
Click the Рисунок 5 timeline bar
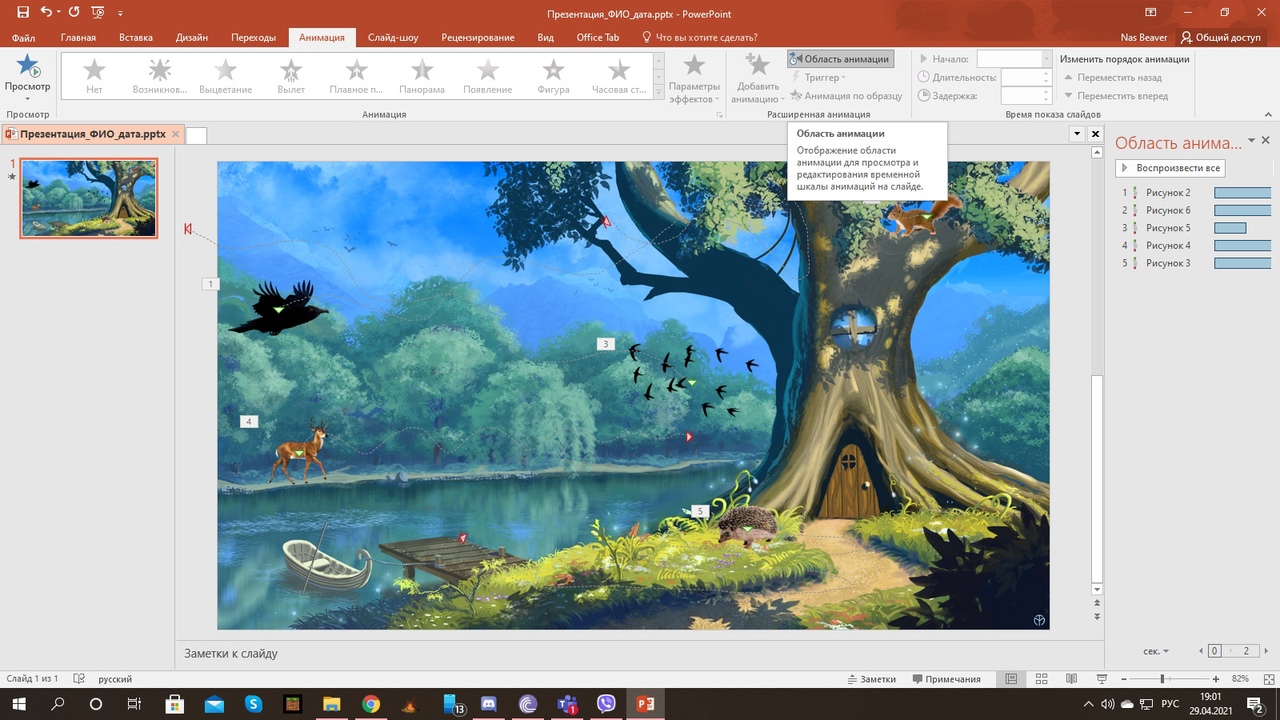[1230, 228]
